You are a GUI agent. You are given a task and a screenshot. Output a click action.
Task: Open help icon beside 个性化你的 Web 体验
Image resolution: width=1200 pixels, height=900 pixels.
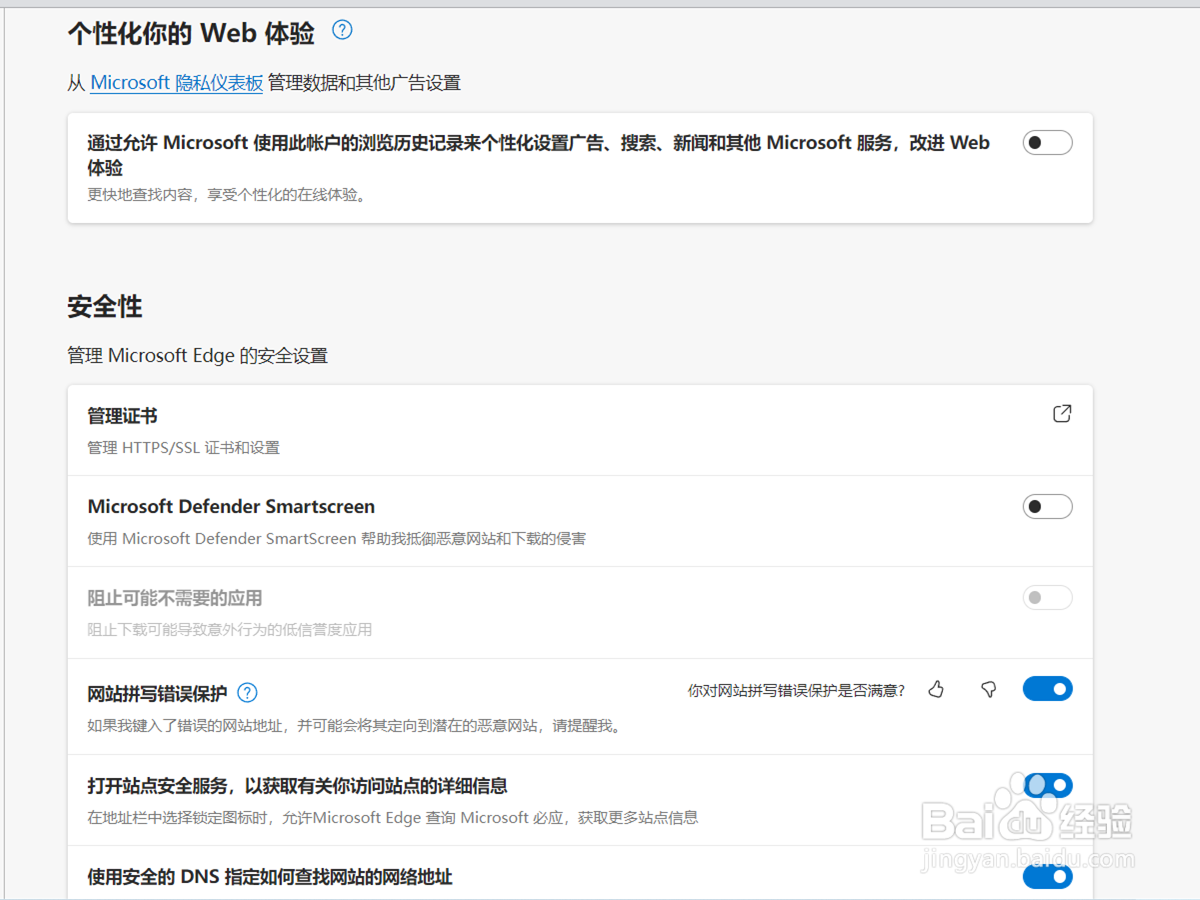click(342, 30)
